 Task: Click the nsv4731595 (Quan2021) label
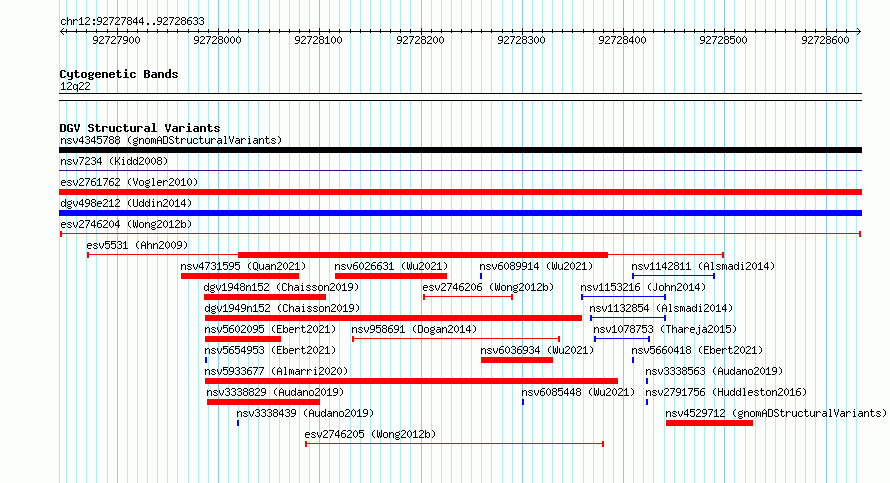click(243, 266)
